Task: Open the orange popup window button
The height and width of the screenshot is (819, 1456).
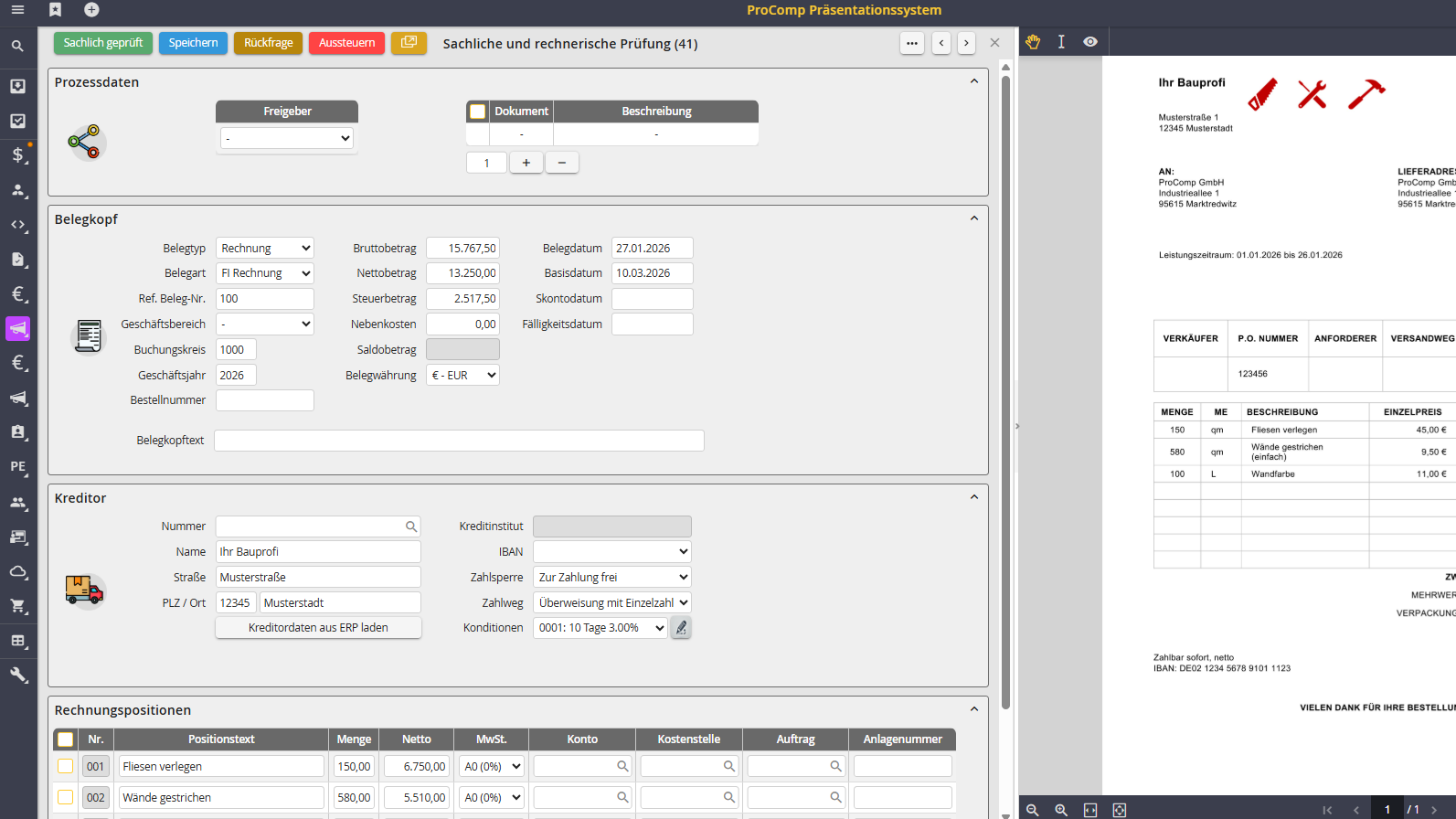Action: point(409,43)
